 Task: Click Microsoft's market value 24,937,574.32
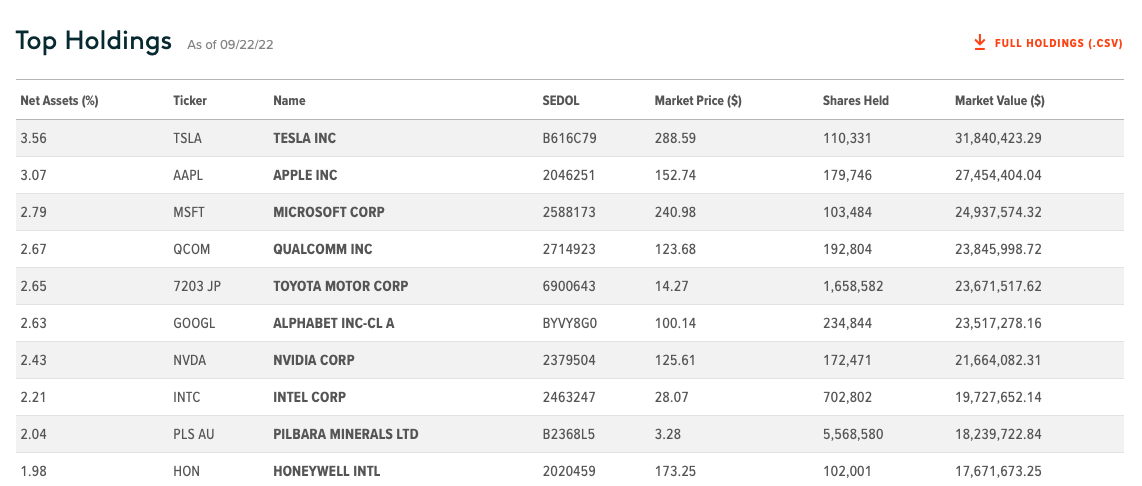[x=999, y=212]
